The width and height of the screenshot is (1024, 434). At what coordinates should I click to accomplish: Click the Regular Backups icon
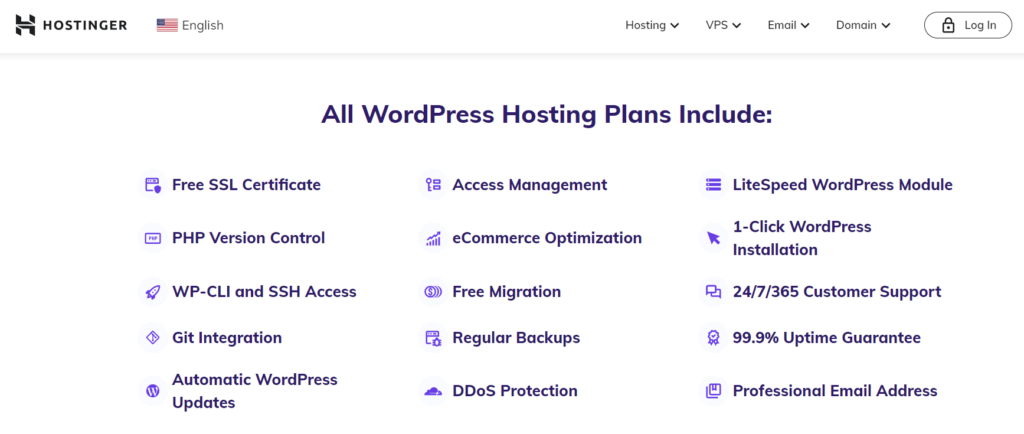[x=433, y=338]
